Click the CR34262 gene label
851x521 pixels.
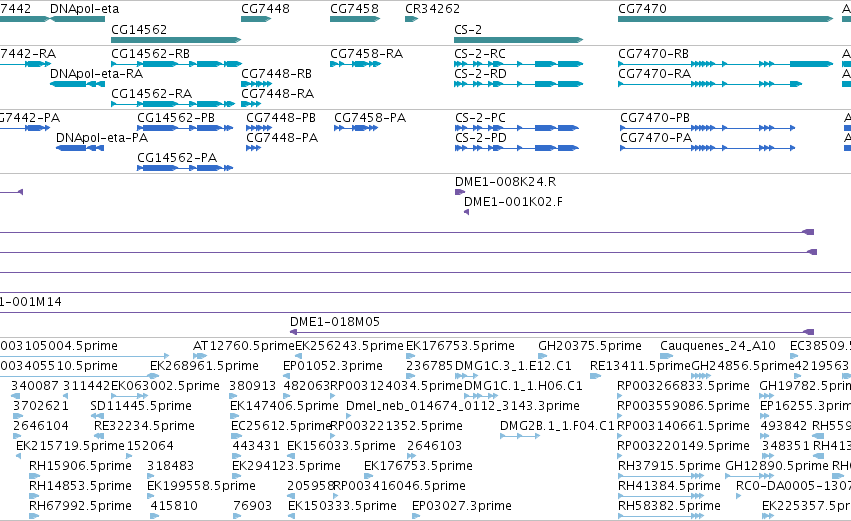click(x=433, y=9)
